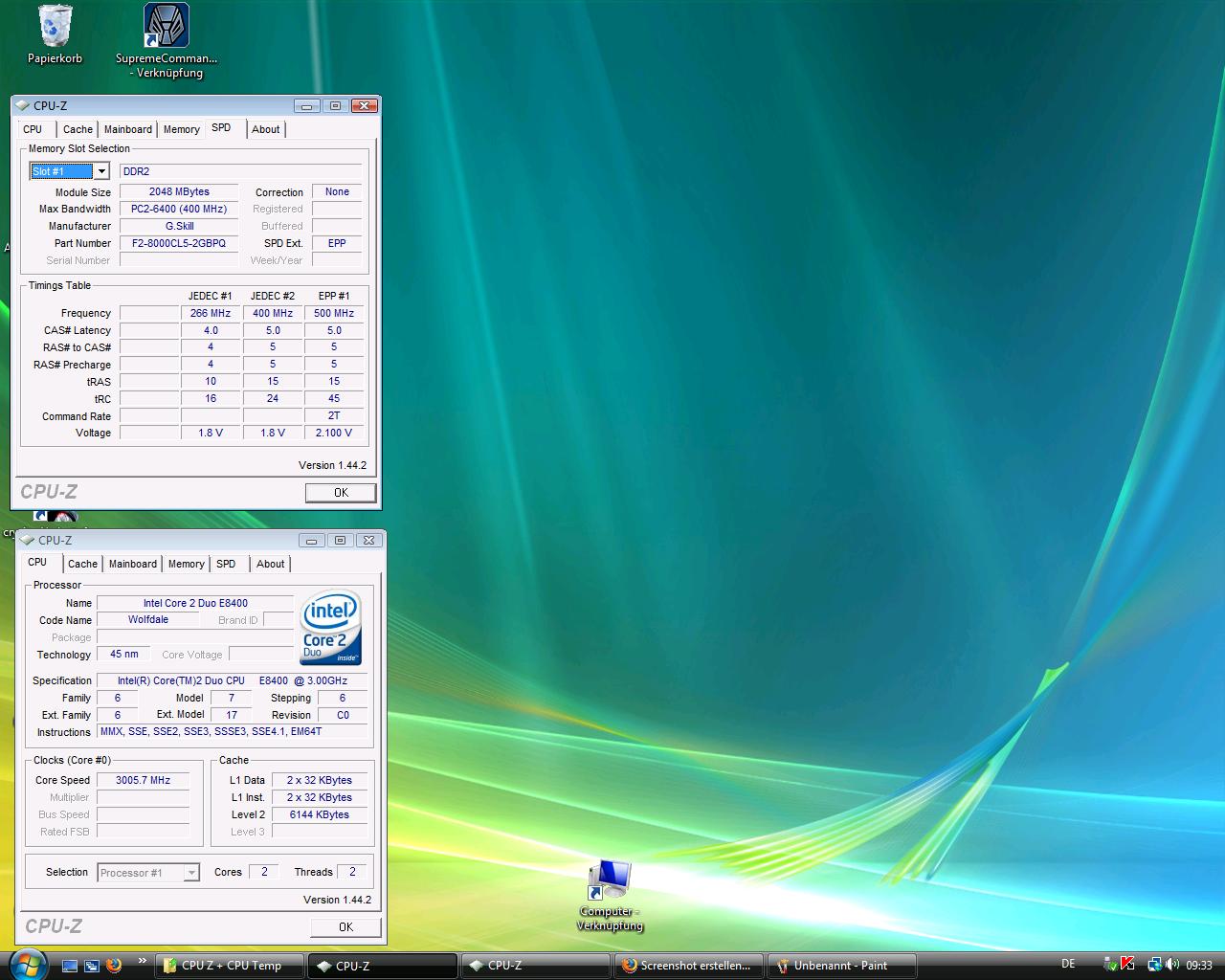The width and height of the screenshot is (1225, 980).
Task: Click the instructions list MMX, SSE, SSE2
Action: [233, 731]
